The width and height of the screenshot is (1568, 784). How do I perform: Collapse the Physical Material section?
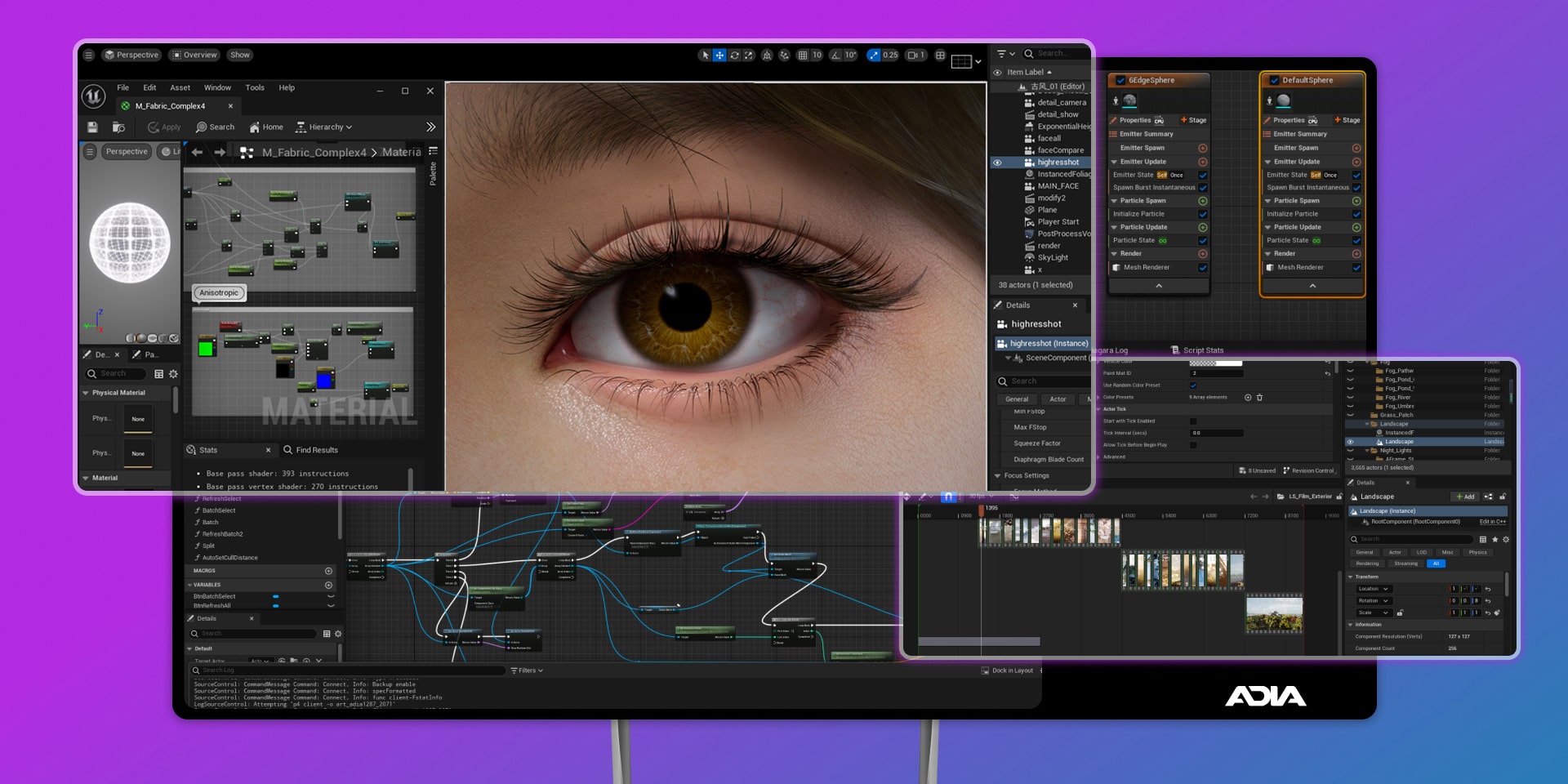point(86,393)
